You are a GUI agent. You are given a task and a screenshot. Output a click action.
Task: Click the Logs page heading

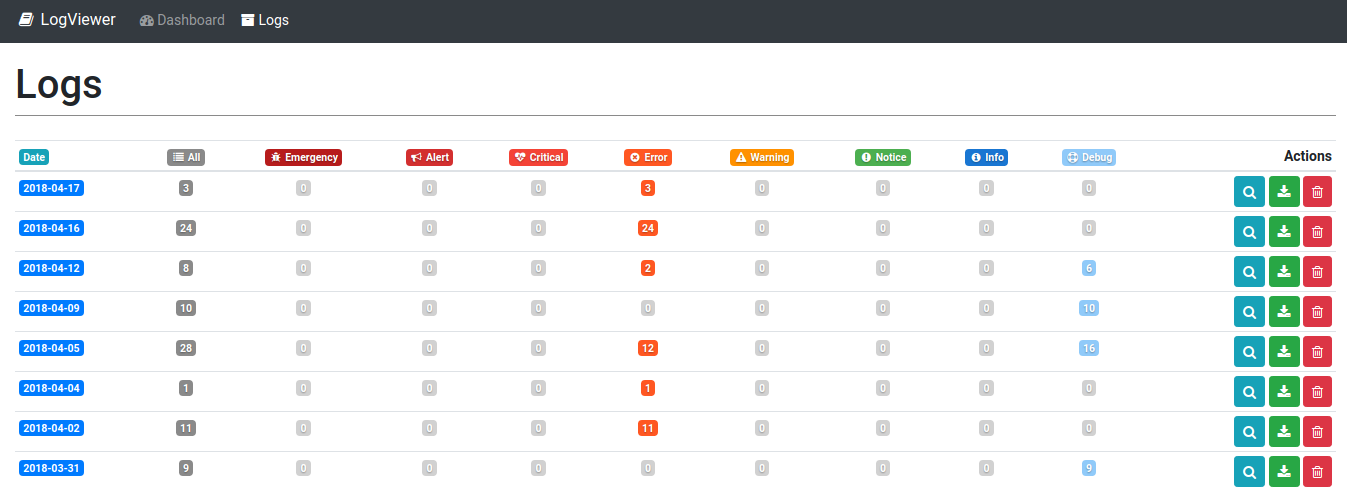[59, 84]
